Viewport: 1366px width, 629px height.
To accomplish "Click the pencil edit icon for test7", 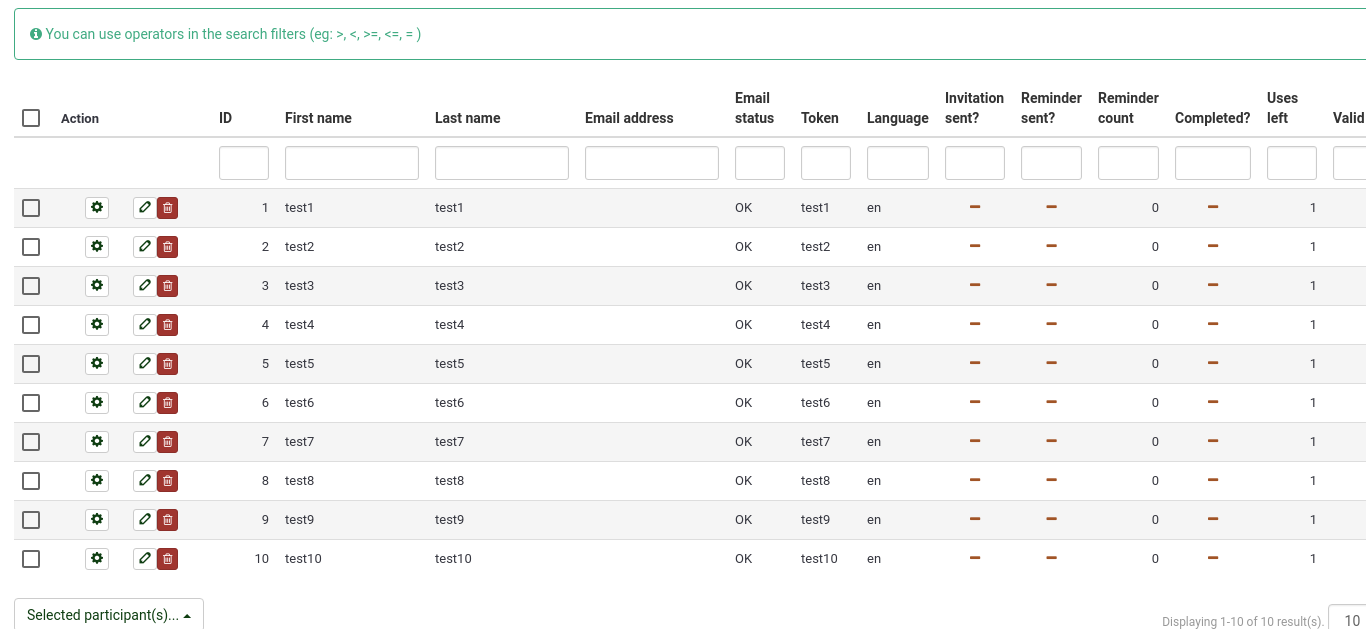I will click(145, 442).
